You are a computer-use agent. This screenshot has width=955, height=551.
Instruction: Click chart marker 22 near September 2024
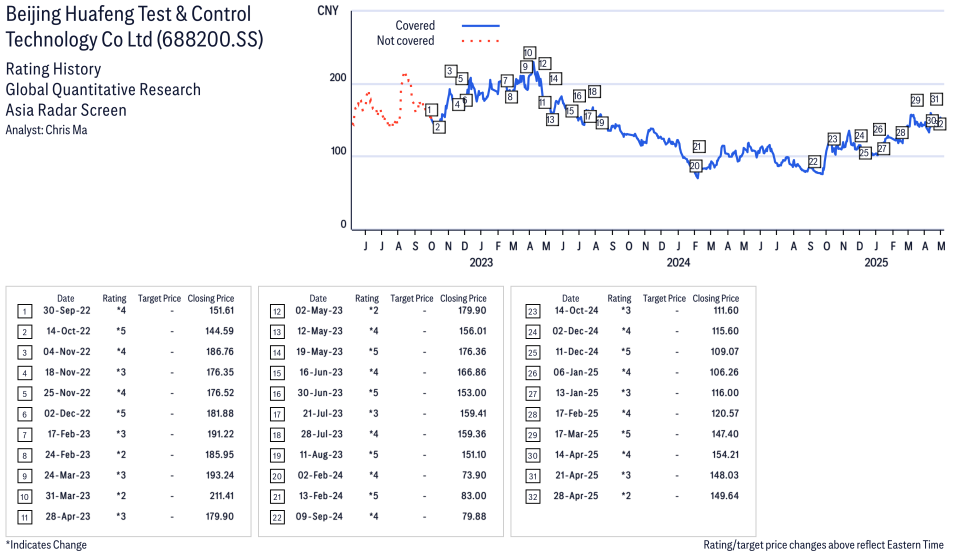(814, 161)
